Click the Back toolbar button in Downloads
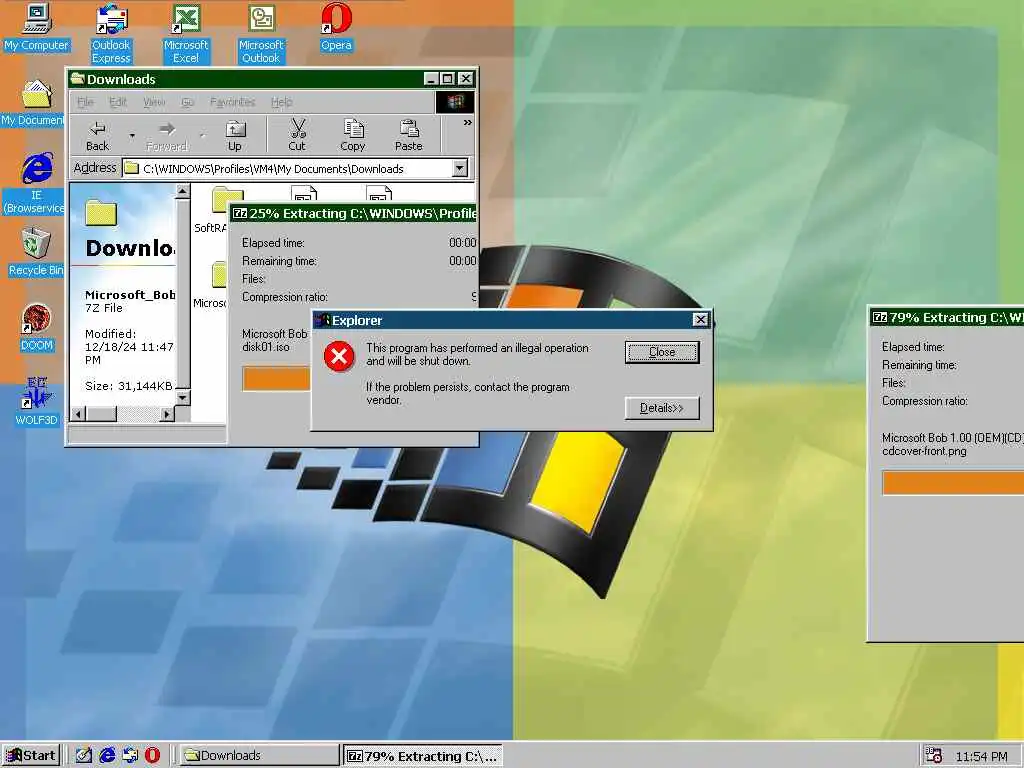 (x=98, y=135)
